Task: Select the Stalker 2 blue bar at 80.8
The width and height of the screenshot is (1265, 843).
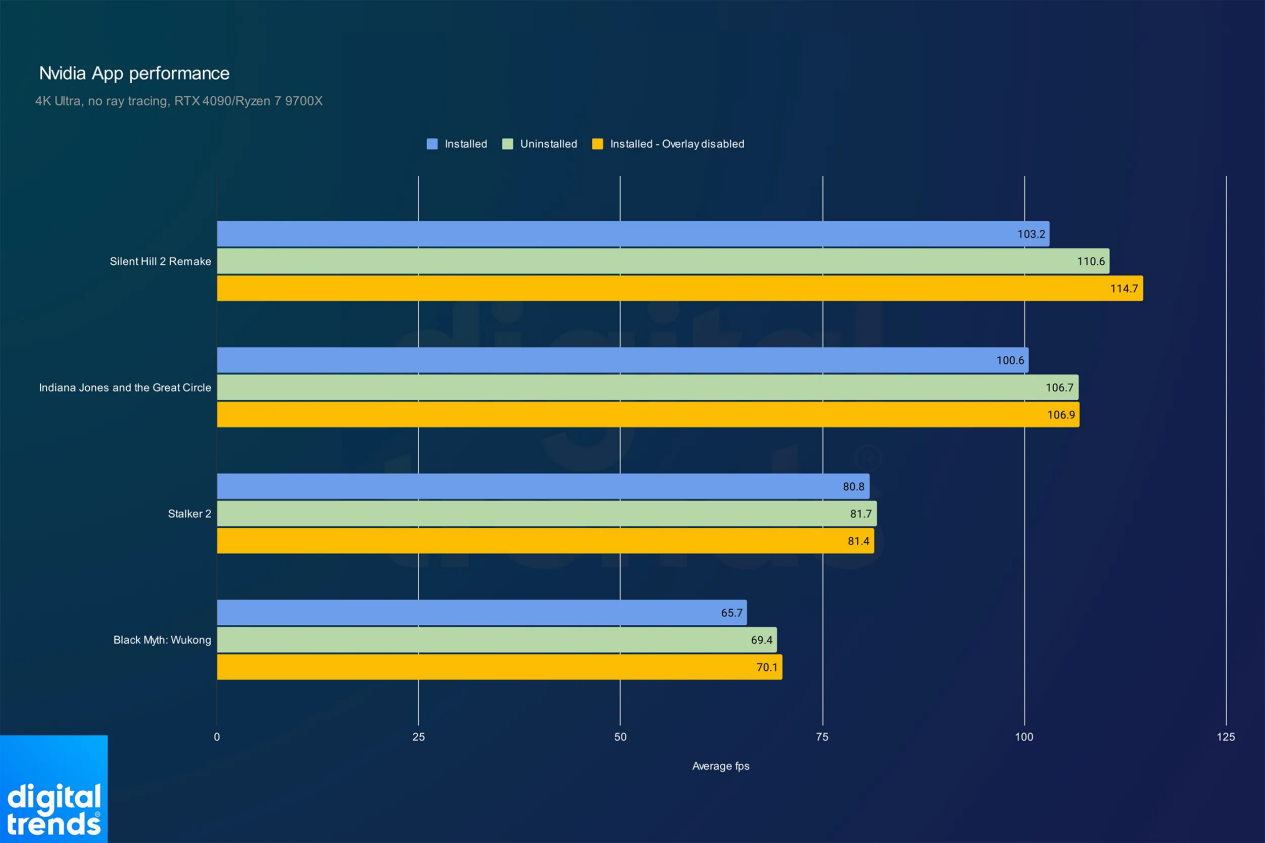Action: pyautogui.click(x=542, y=486)
